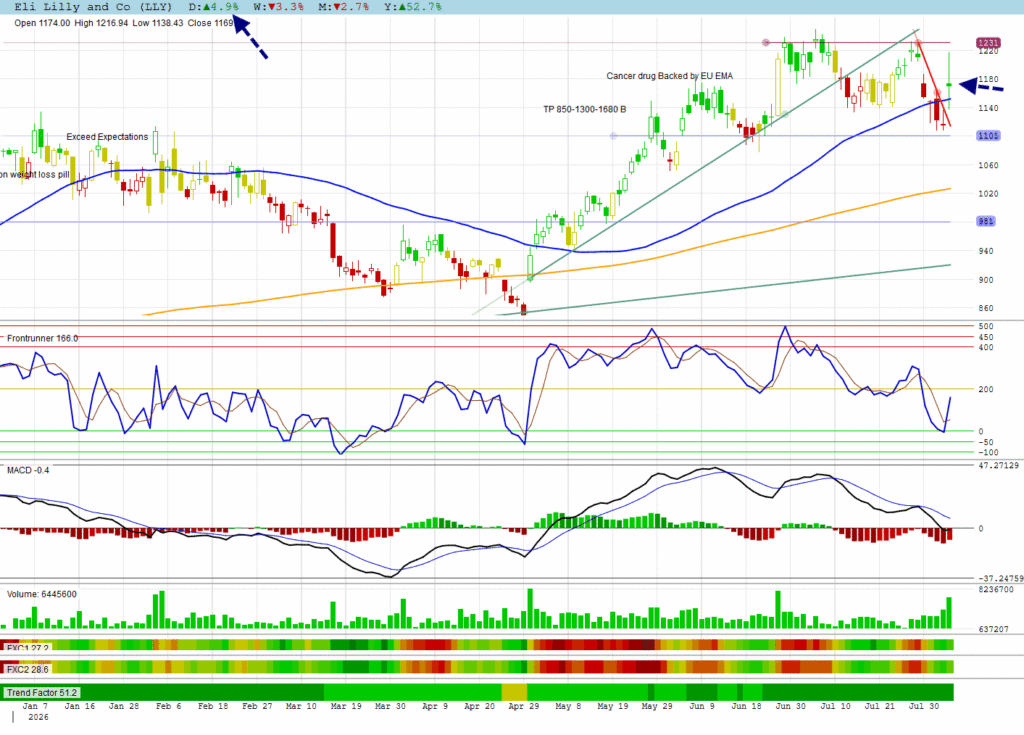
Task: Click the 900 price axis label
Action: [x=985, y=280]
